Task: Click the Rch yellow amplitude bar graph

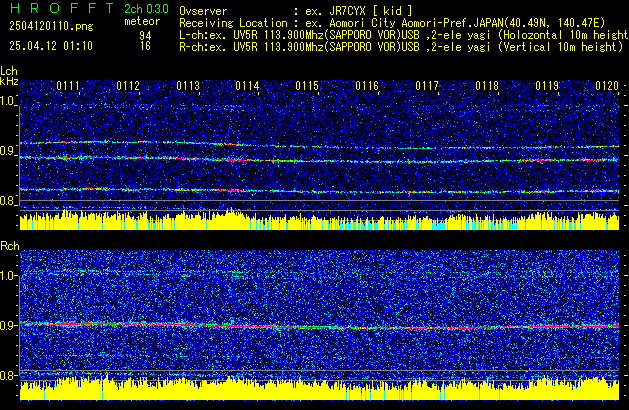Action: click(x=319, y=389)
